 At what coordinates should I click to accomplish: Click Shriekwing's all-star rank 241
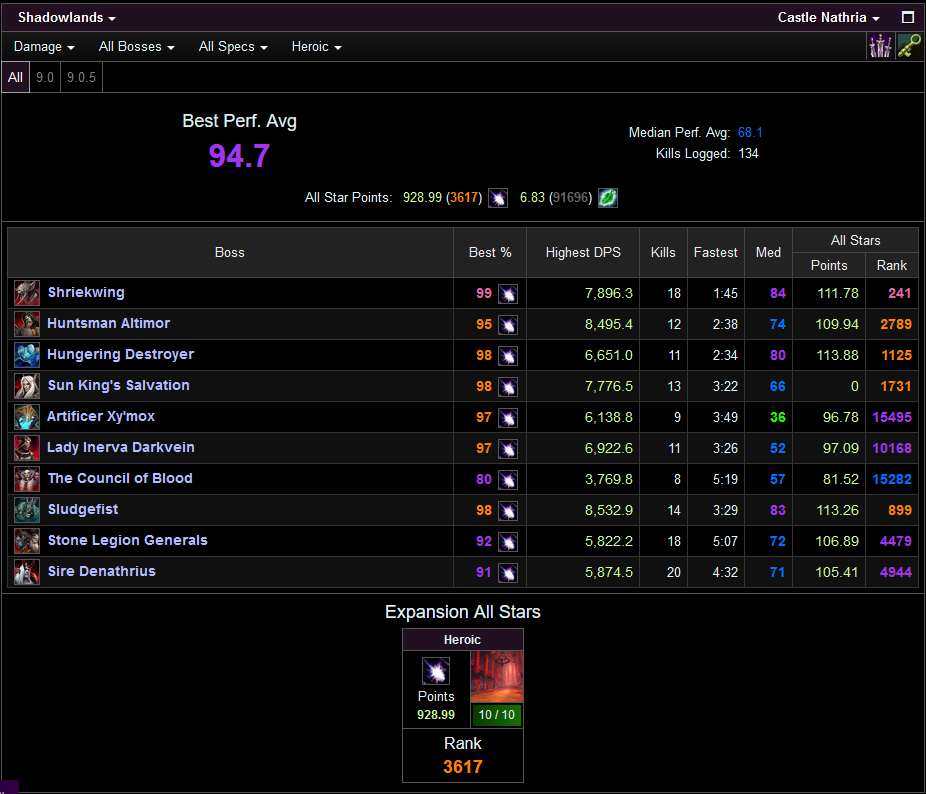coord(899,294)
